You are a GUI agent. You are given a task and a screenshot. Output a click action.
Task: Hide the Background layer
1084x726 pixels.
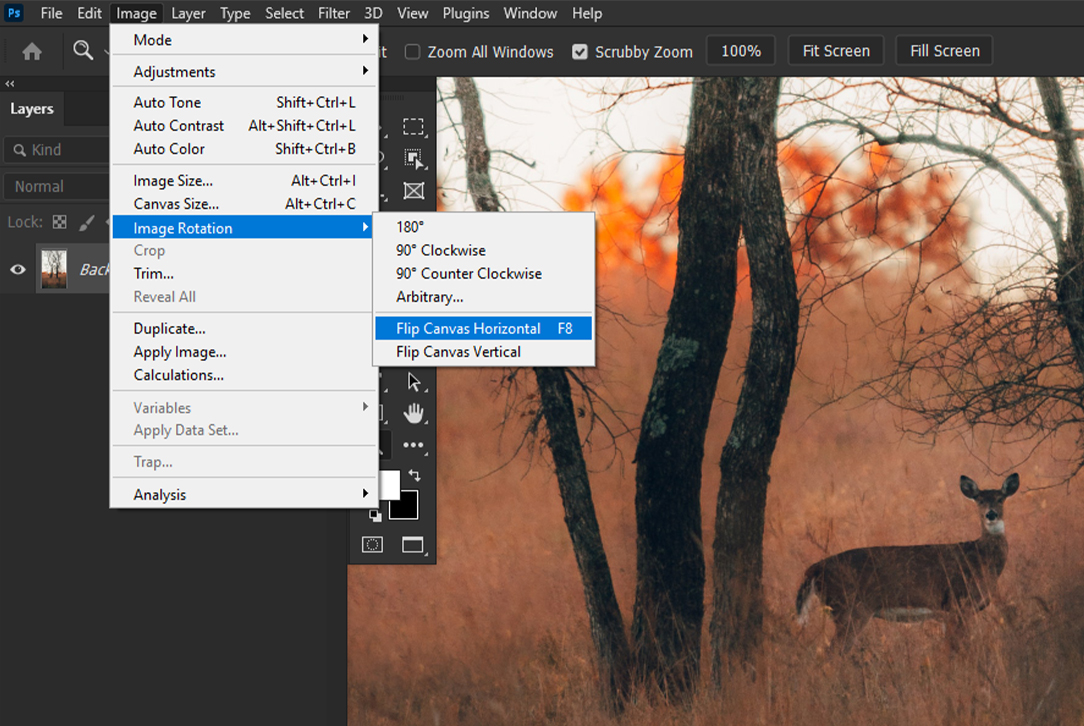point(16,269)
